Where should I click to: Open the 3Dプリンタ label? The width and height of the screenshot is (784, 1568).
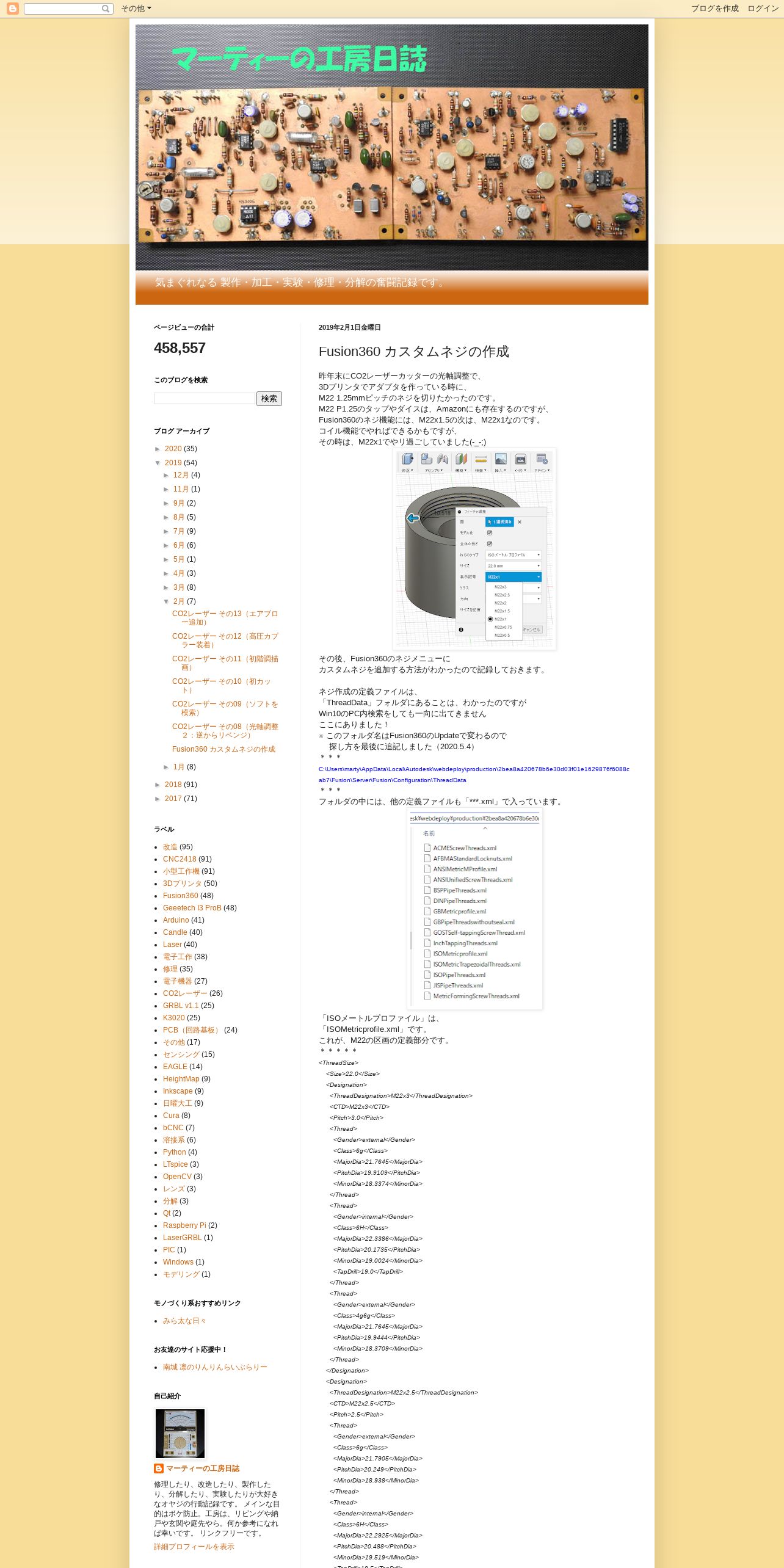click(182, 884)
